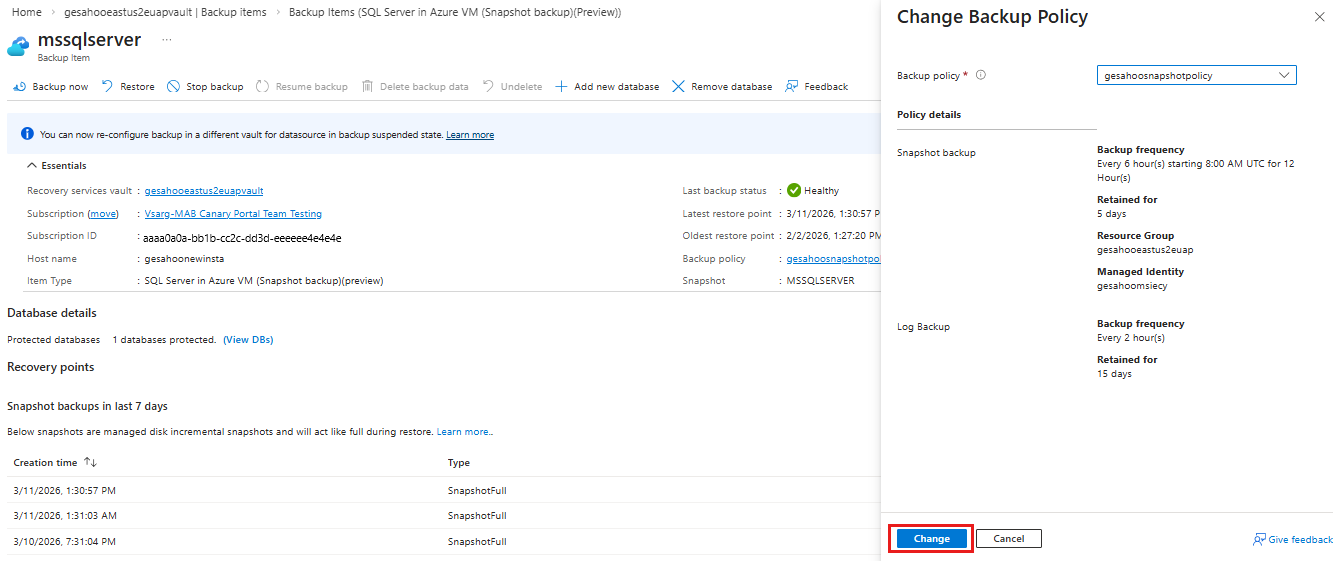
Task: Click the Stop backup command label
Action: [215, 87]
